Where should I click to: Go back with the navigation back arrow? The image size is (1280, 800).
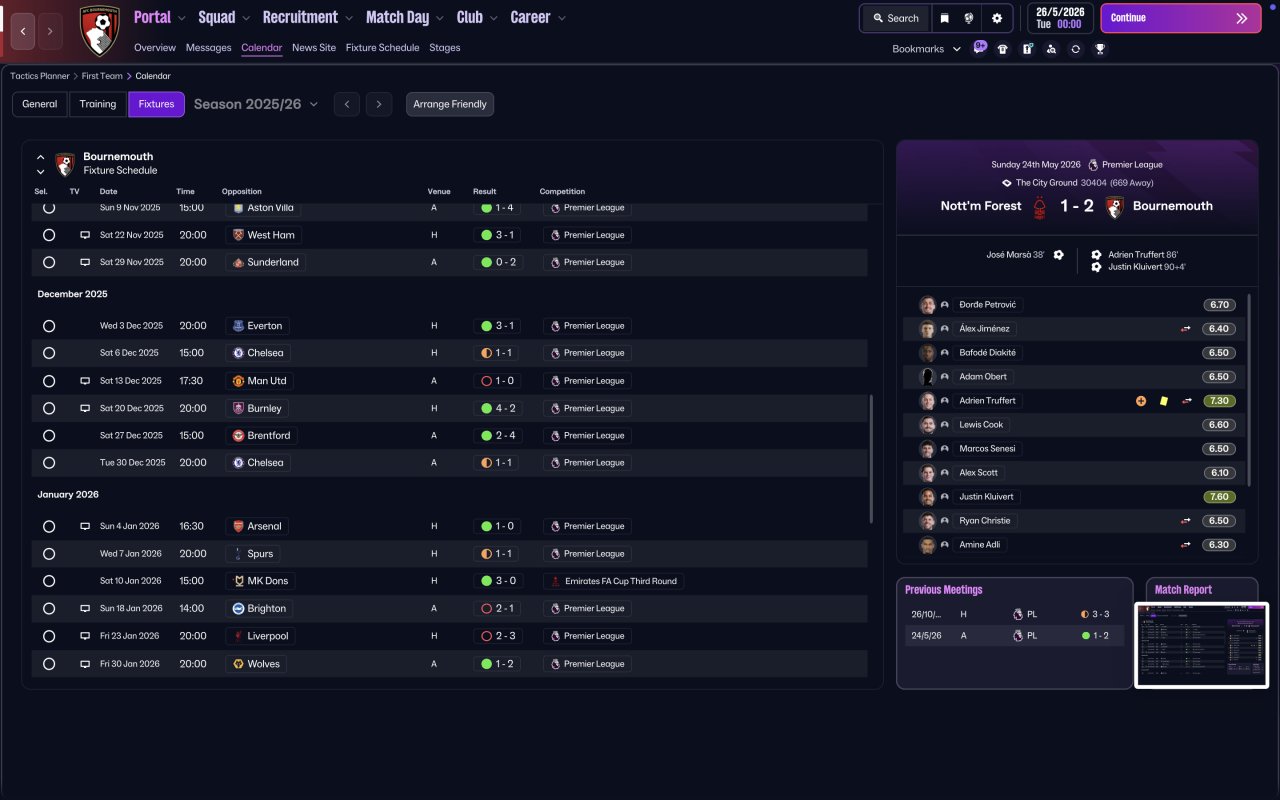pyautogui.click(x=23, y=31)
